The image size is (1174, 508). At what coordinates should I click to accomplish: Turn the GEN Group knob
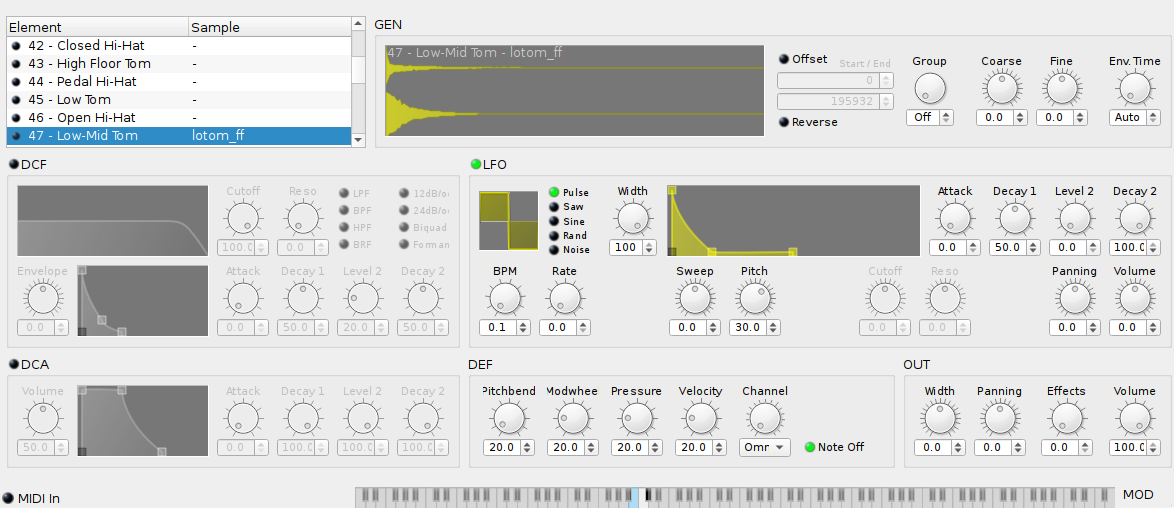929,89
